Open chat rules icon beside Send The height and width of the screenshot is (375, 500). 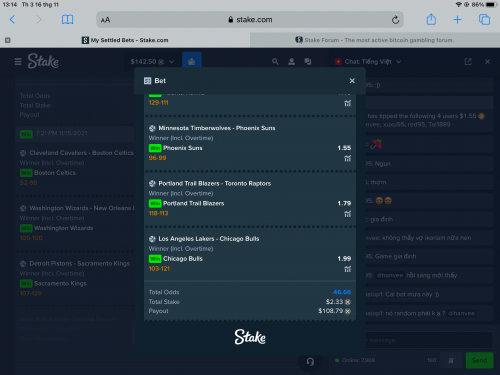tap(451, 361)
